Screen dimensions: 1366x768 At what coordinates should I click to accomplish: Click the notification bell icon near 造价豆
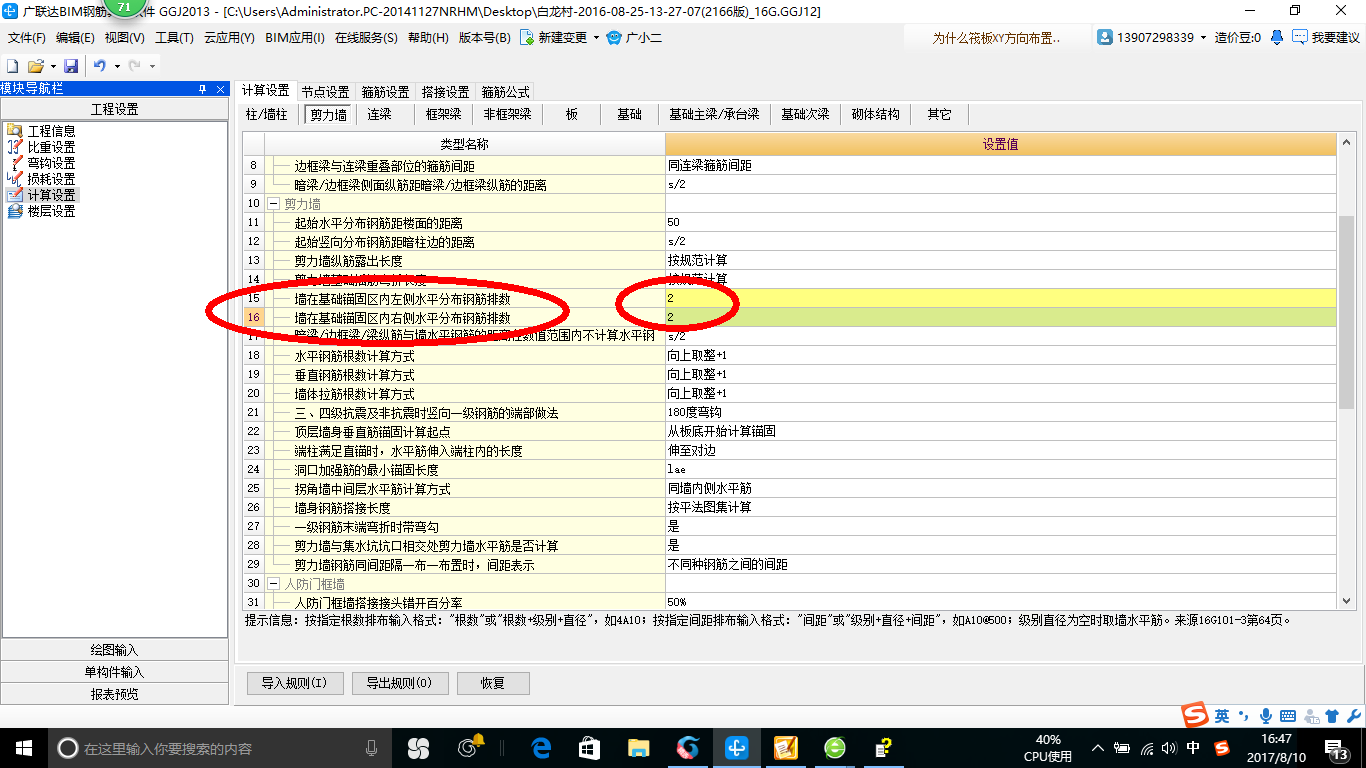coord(1277,37)
